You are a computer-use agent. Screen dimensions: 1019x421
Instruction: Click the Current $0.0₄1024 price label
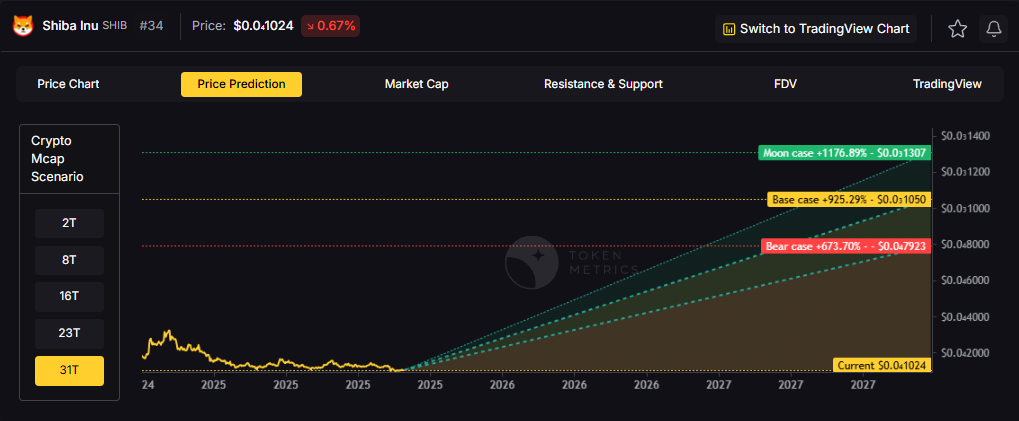click(882, 365)
